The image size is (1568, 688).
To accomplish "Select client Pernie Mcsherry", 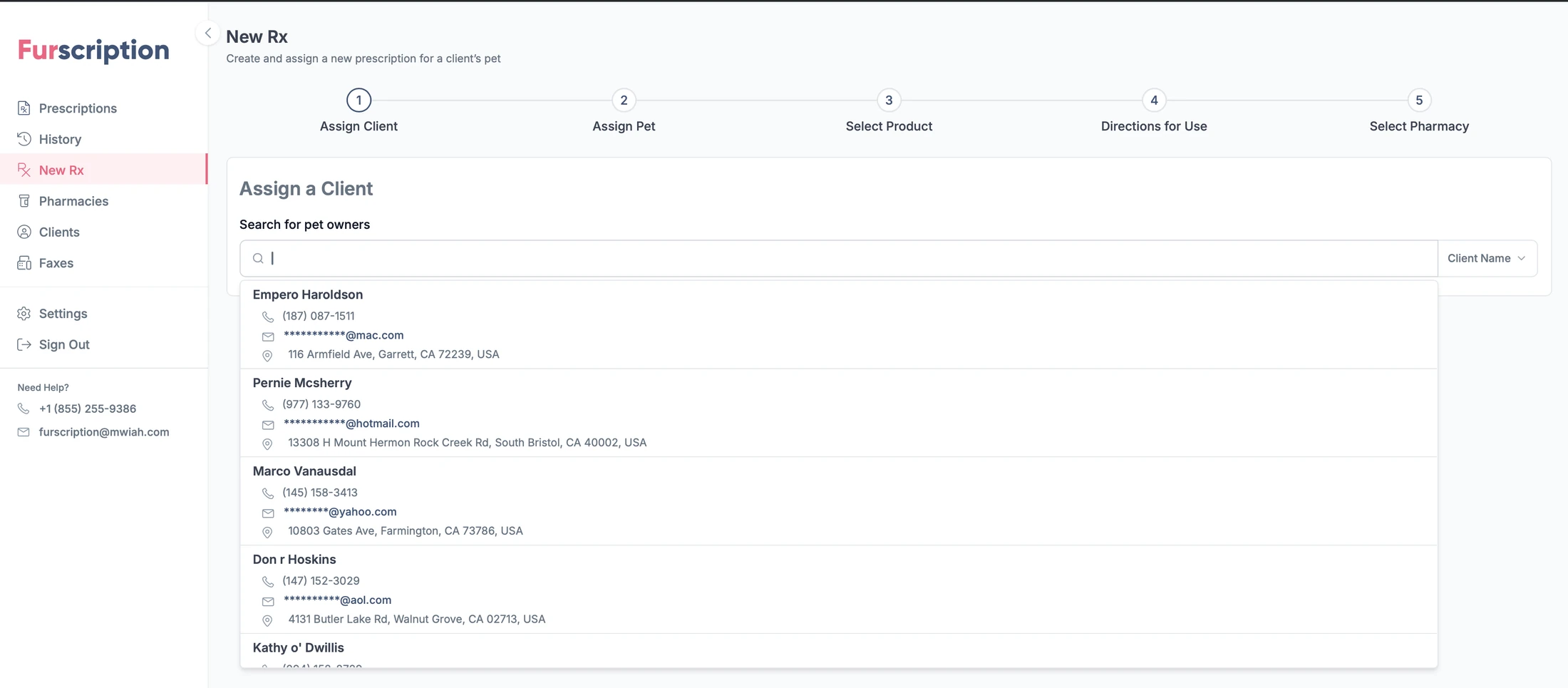I will tap(839, 413).
